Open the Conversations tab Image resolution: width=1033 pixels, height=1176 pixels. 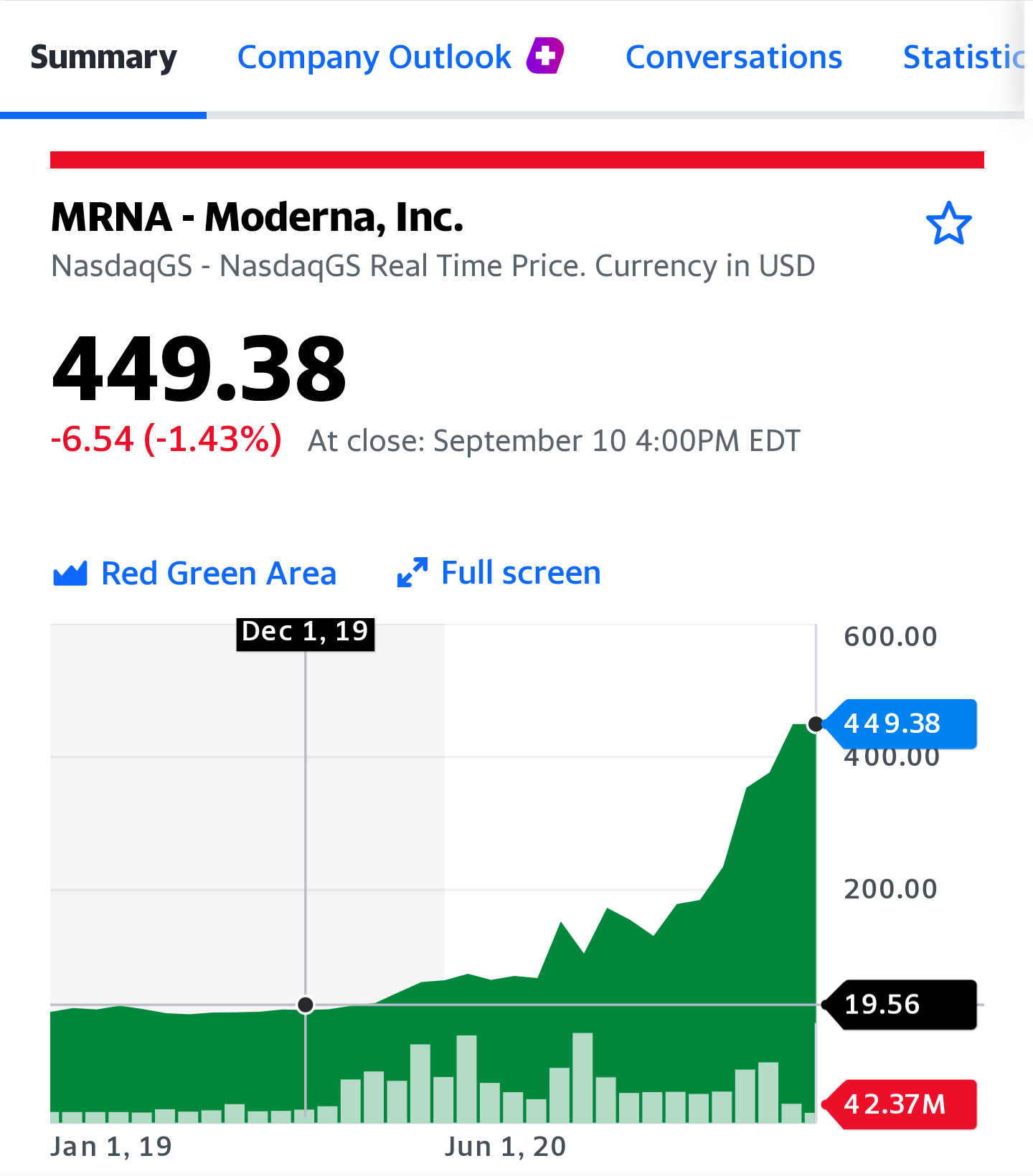pyautogui.click(x=734, y=57)
